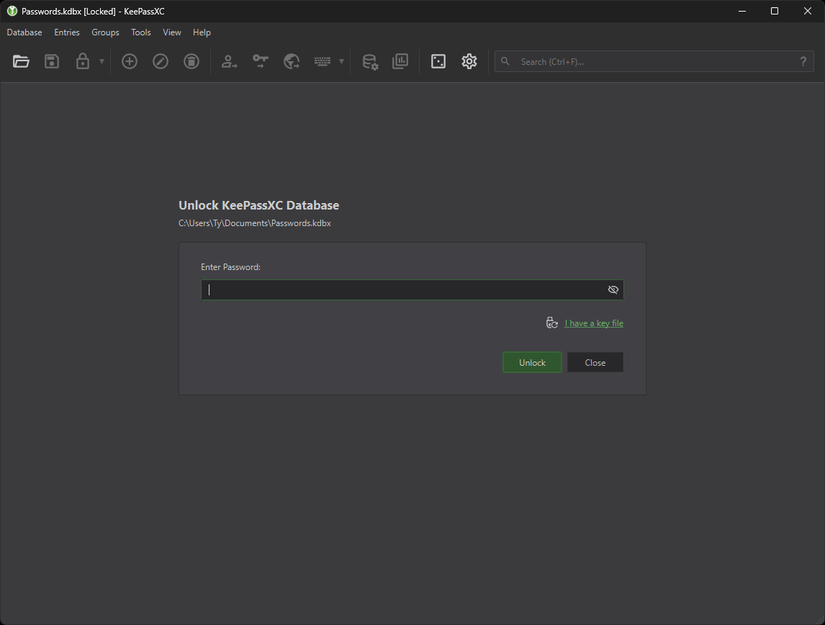The height and width of the screenshot is (625, 825).
Task: Open the Database menu
Action: pos(23,32)
